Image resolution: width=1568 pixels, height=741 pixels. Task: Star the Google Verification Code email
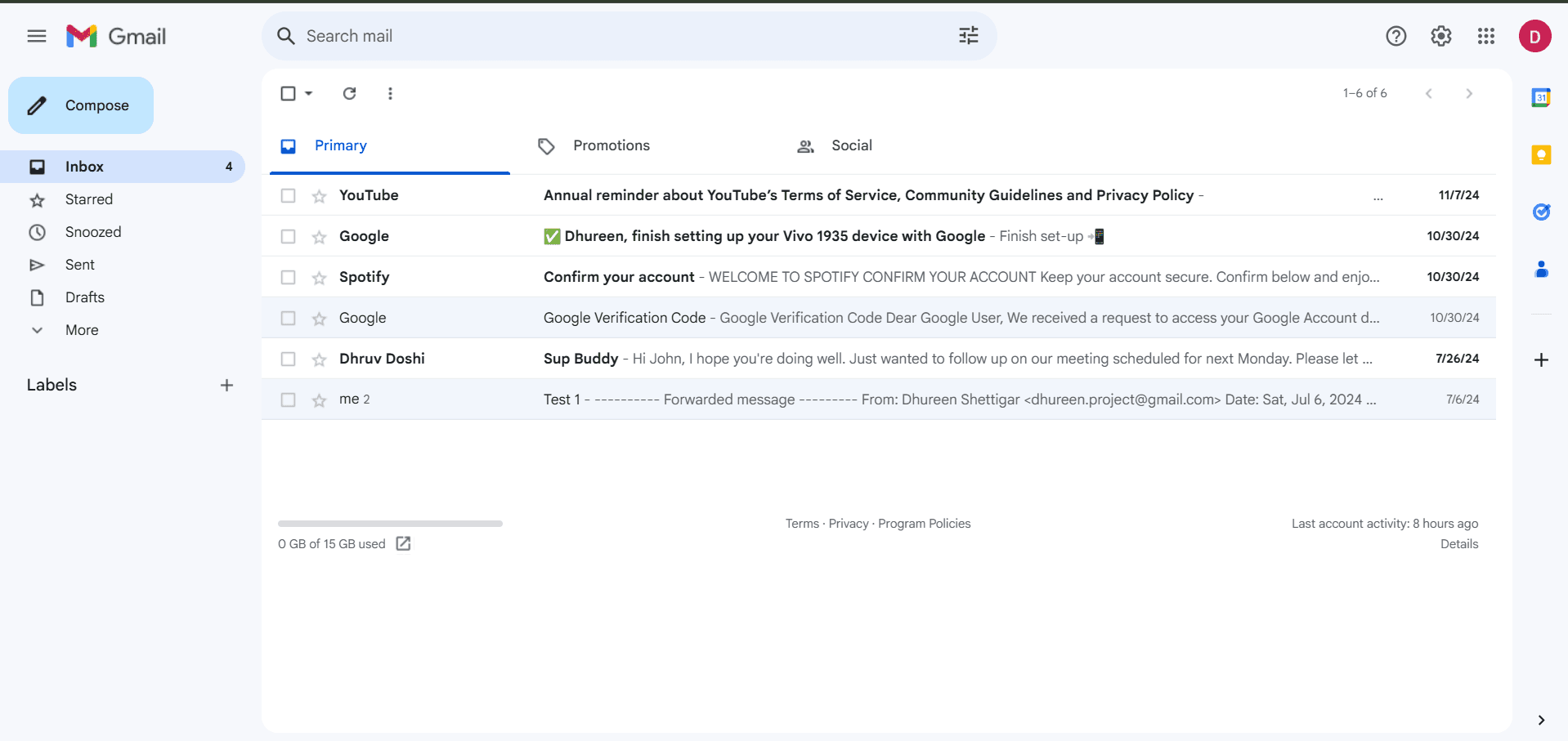319,319
